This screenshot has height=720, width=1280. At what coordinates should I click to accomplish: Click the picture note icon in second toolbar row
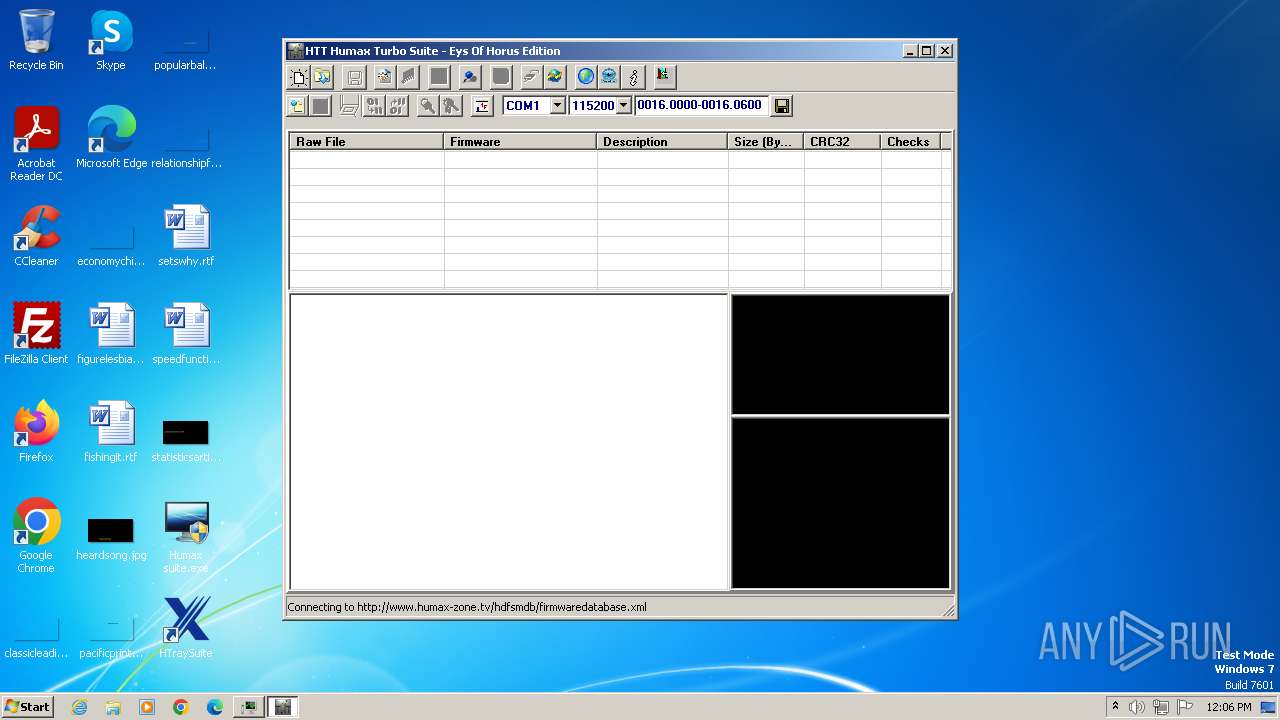click(x=298, y=106)
